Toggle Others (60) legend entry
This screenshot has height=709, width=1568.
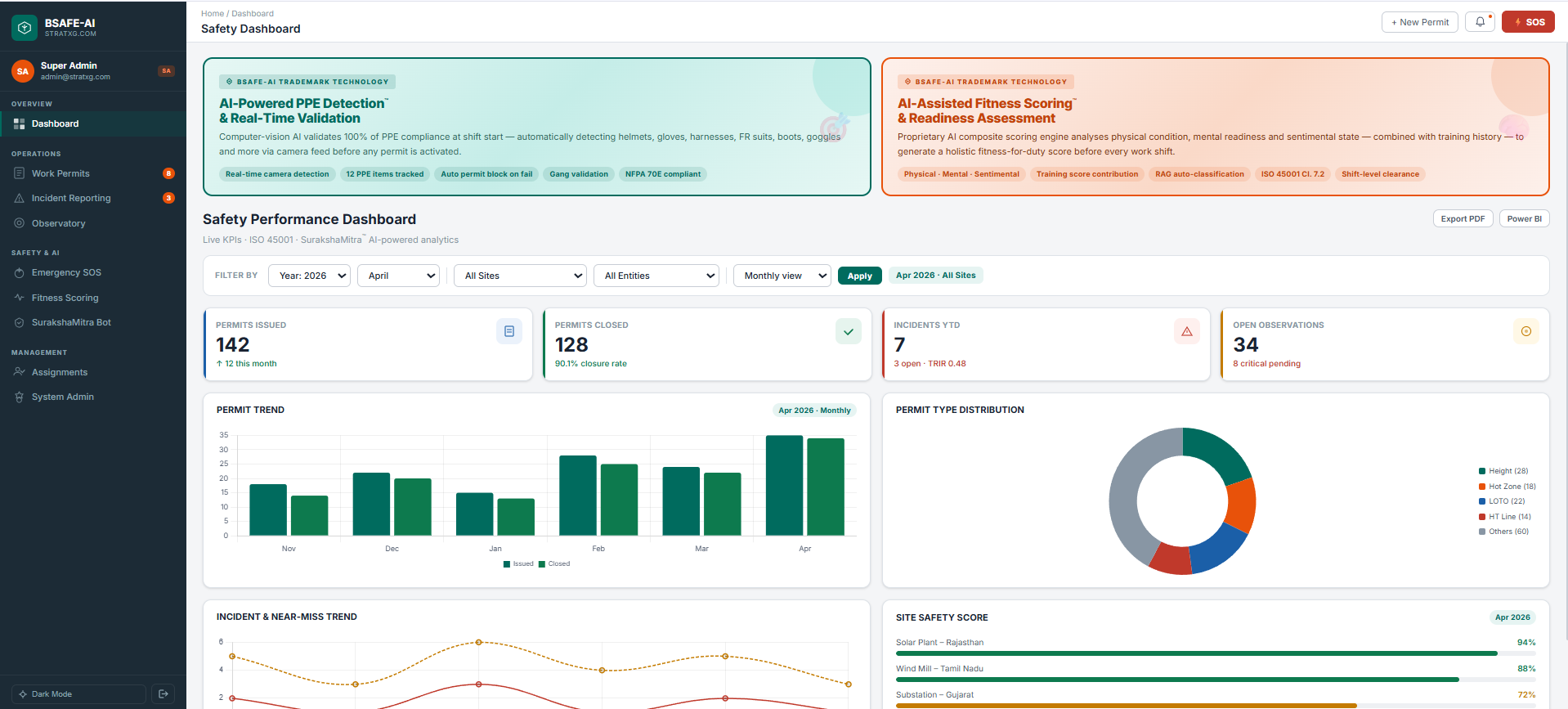point(1503,532)
